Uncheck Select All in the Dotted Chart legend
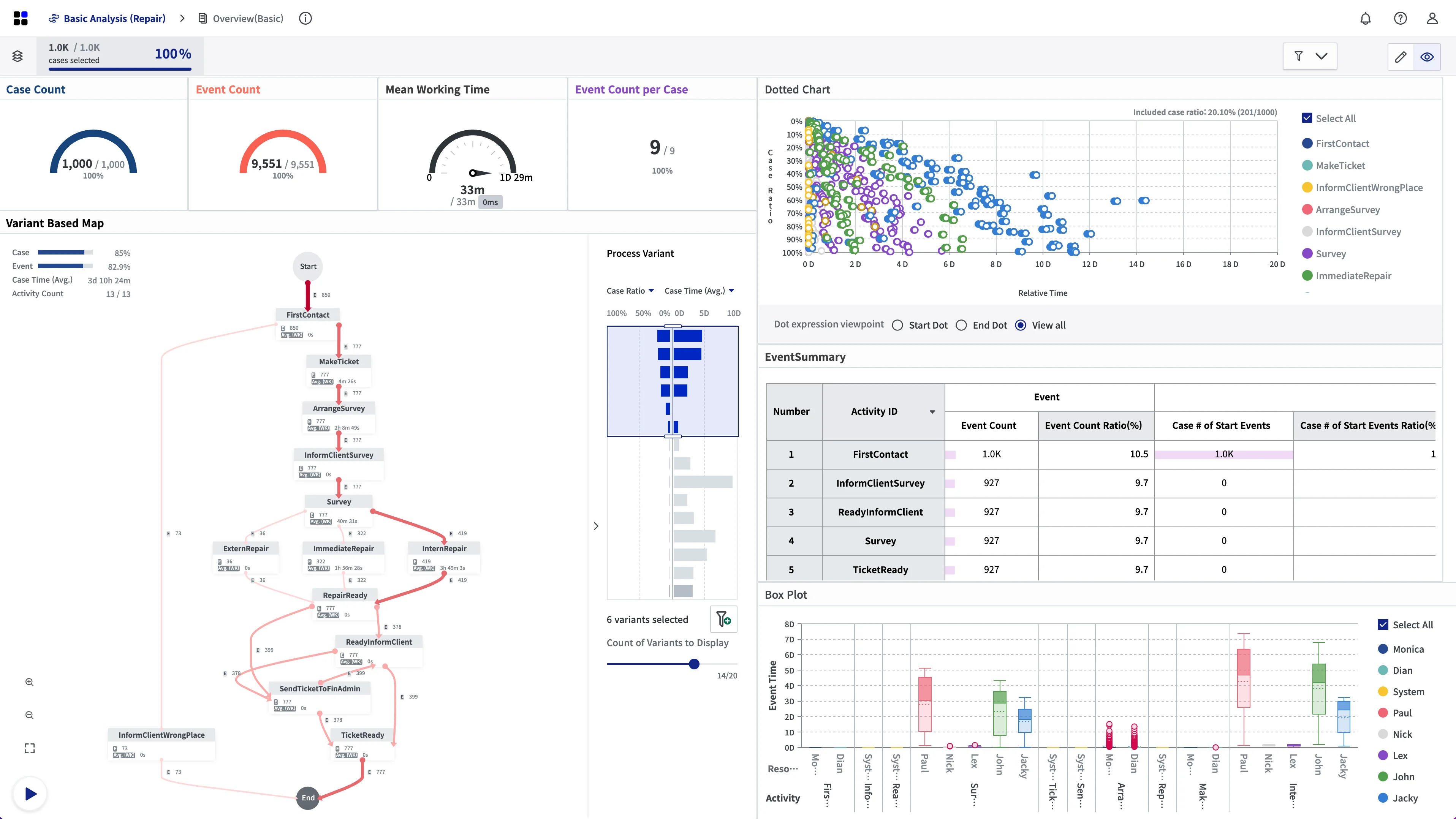The width and height of the screenshot is (1456, 819). click(1307, 117)
